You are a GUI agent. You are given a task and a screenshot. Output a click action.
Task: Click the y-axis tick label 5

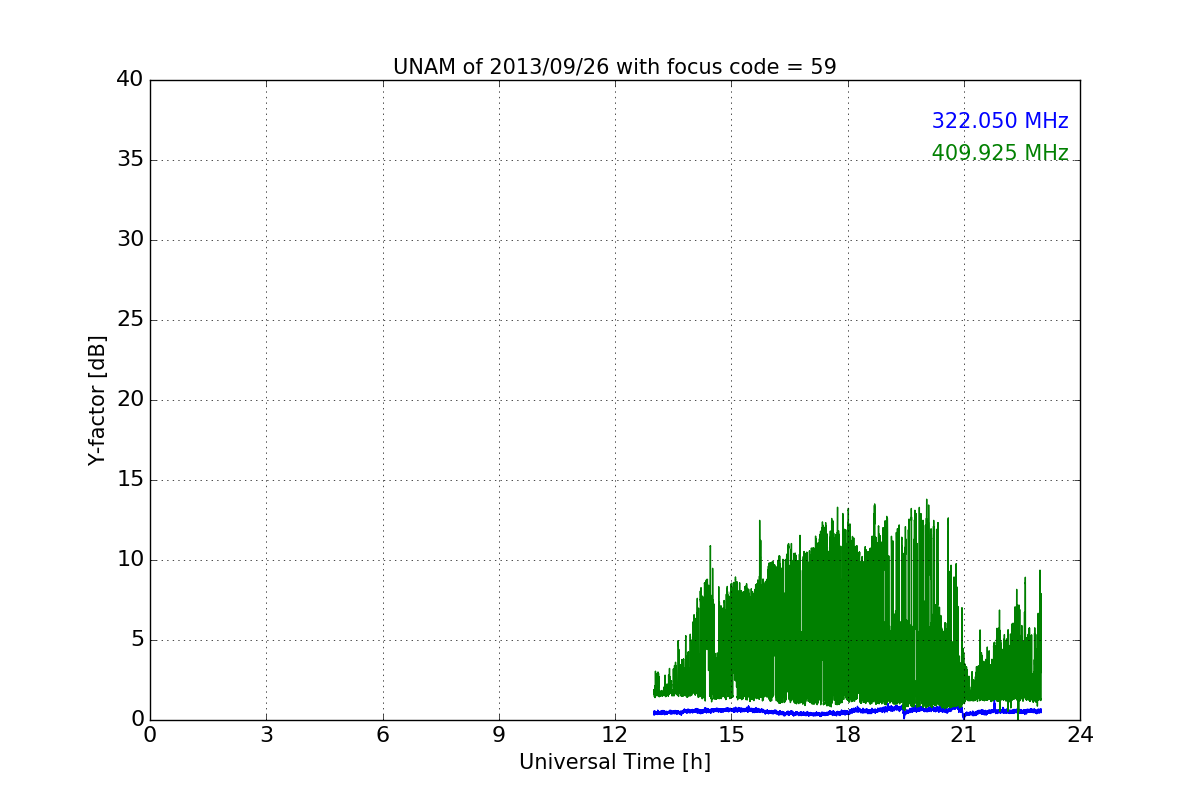137,639
